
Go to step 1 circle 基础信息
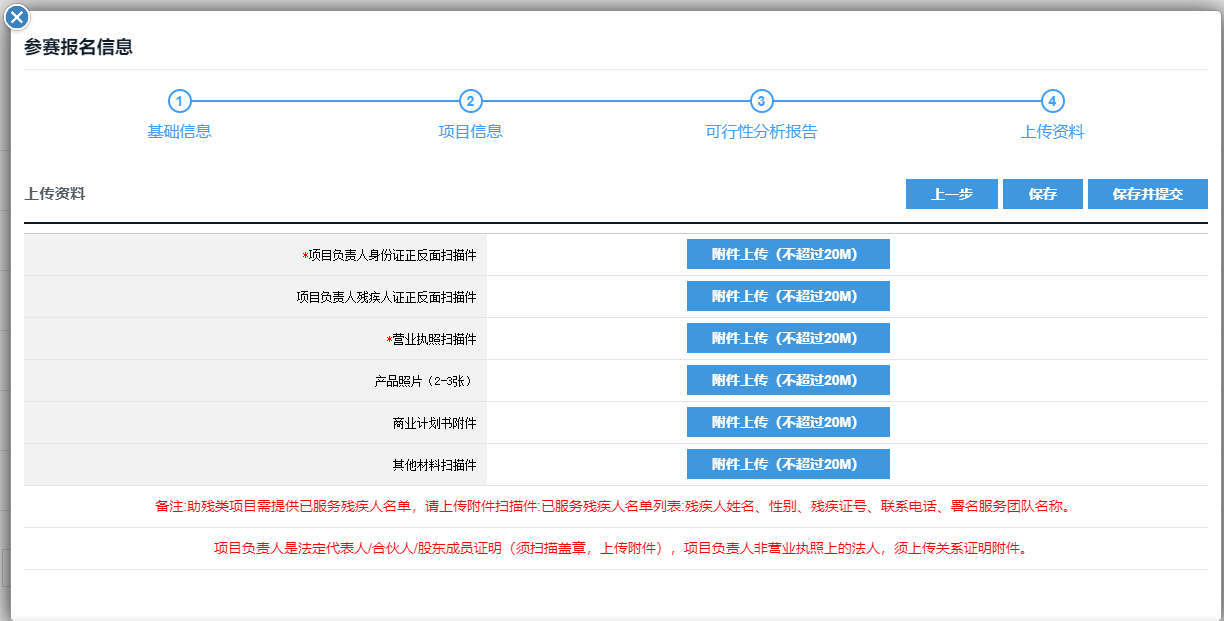pos(179,101)
